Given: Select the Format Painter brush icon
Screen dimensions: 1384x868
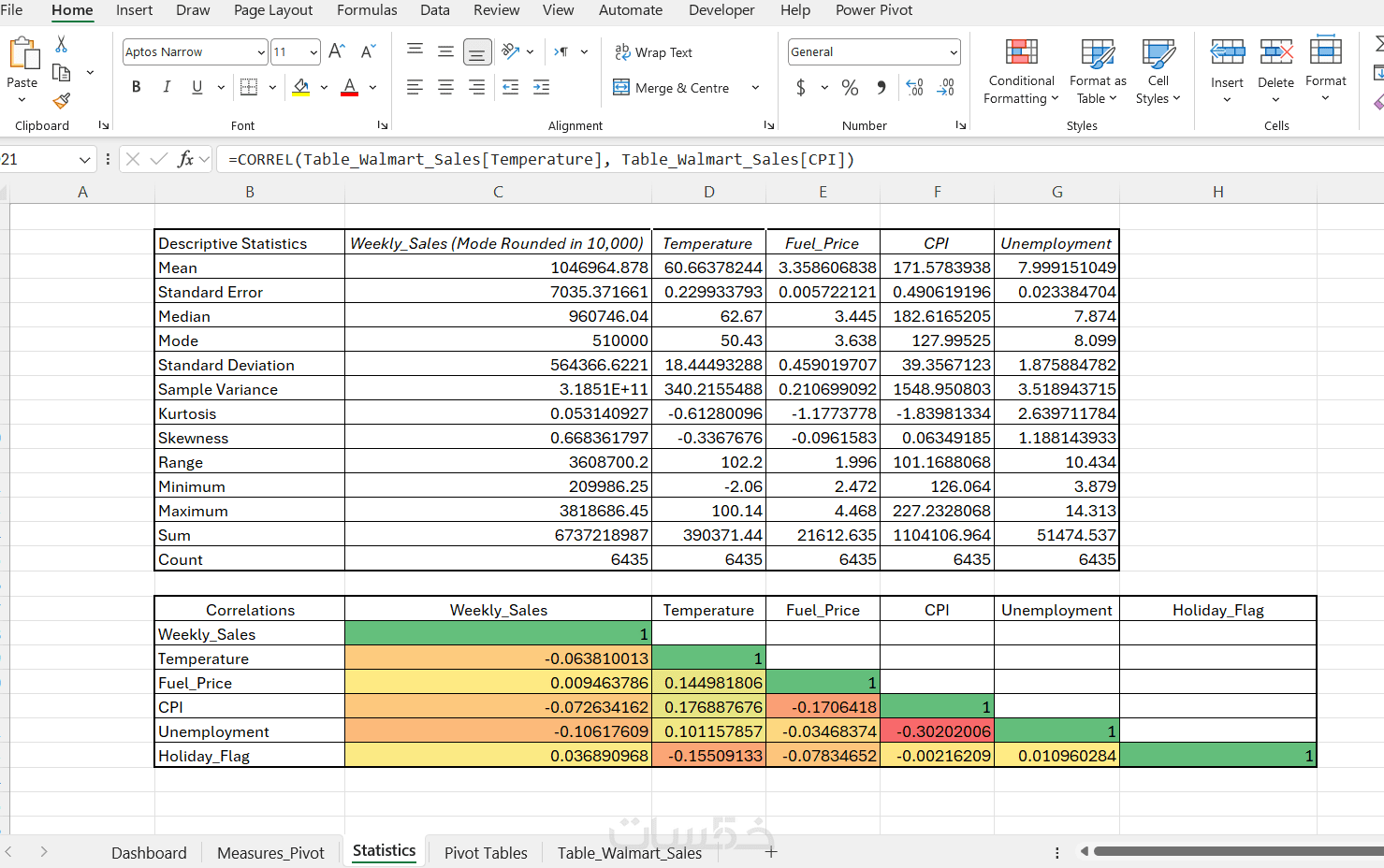Looking at the screenshot, I should coord(62,100).
